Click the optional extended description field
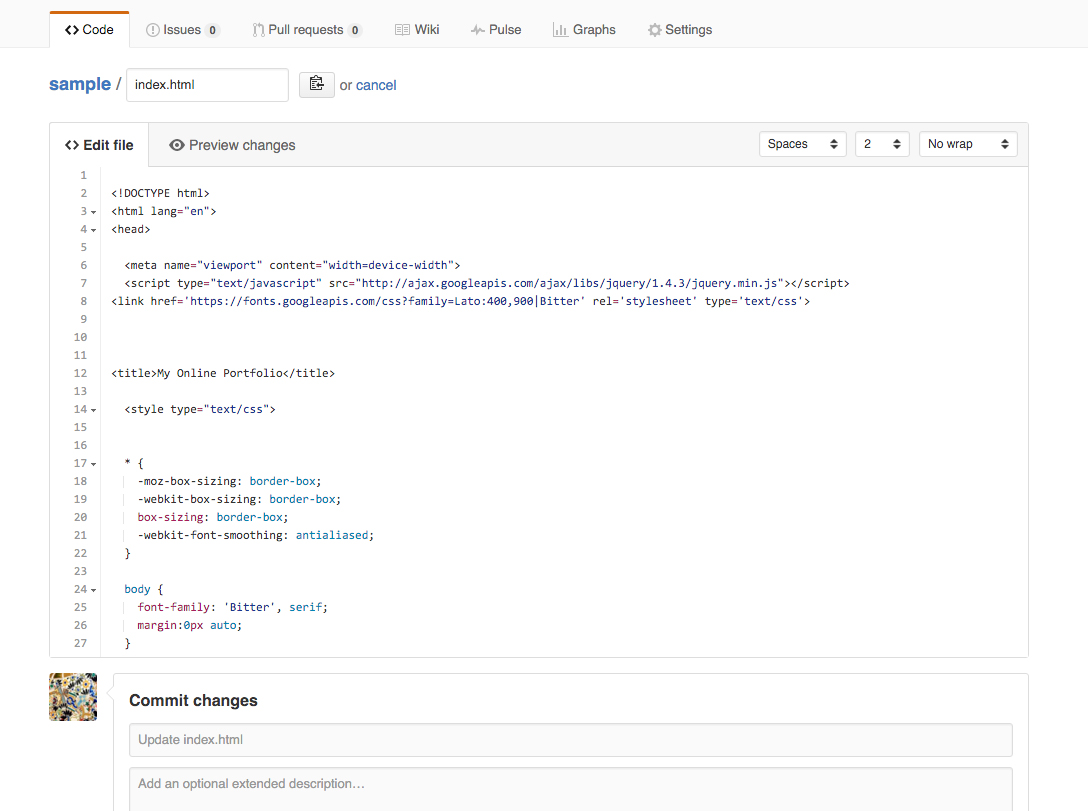This screenshot has height=811, width=1088. pos(570,789)
